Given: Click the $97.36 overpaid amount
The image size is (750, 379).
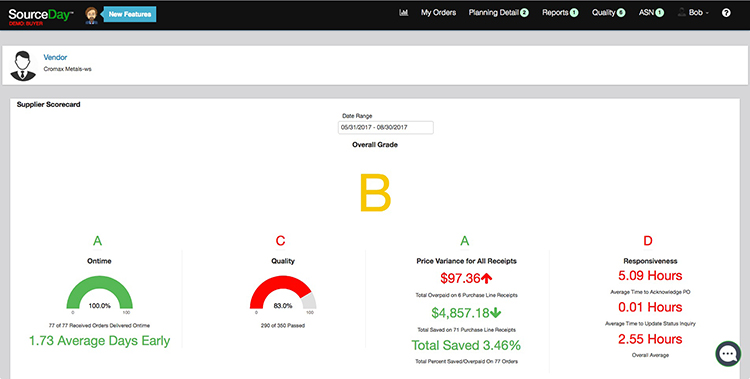Looking at the screenshot, I should pos(460,278).
